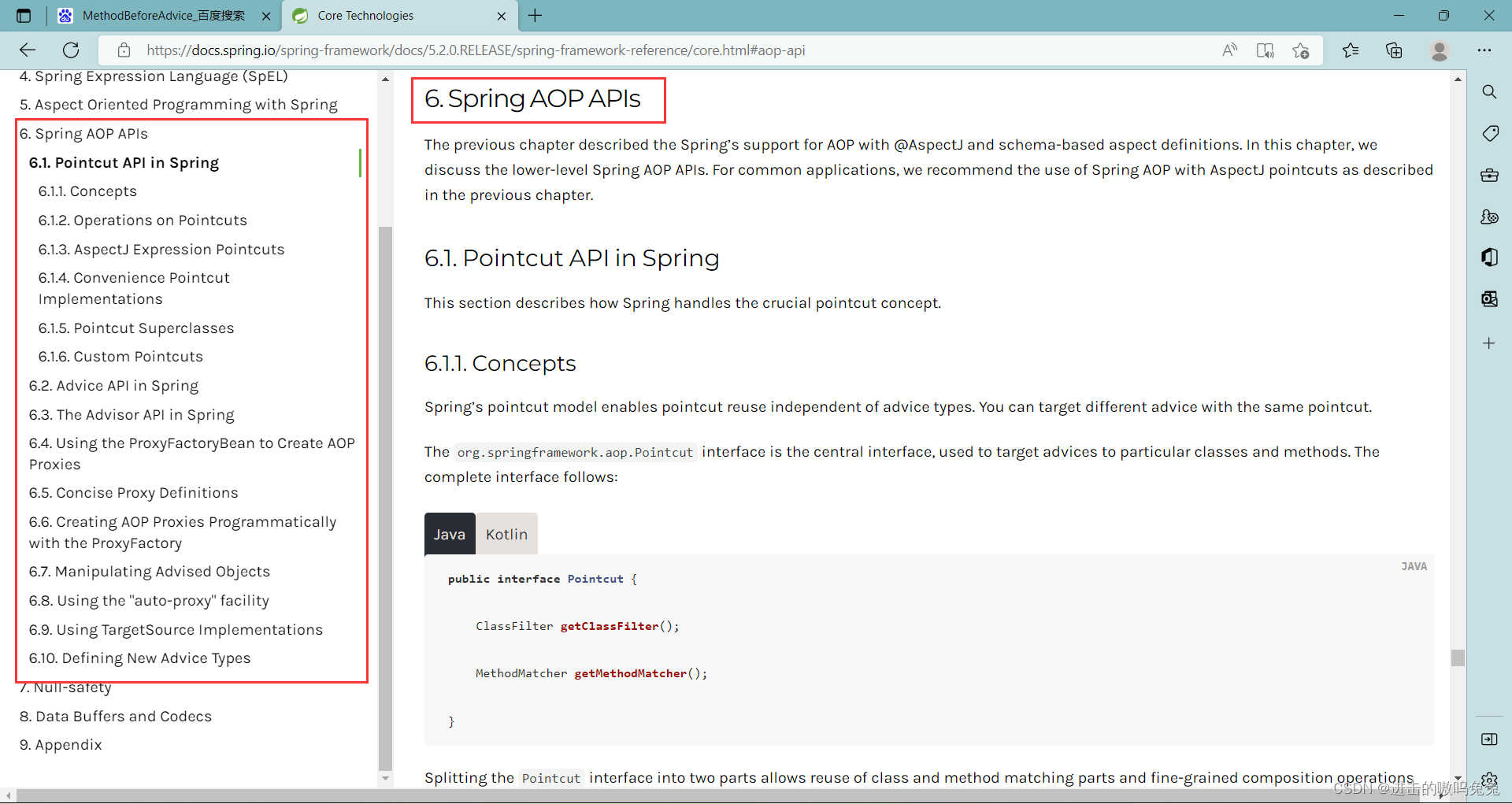Open 6.10. Defining New Advice Types
The image size is (1512, 804).
tap(139, 658)
